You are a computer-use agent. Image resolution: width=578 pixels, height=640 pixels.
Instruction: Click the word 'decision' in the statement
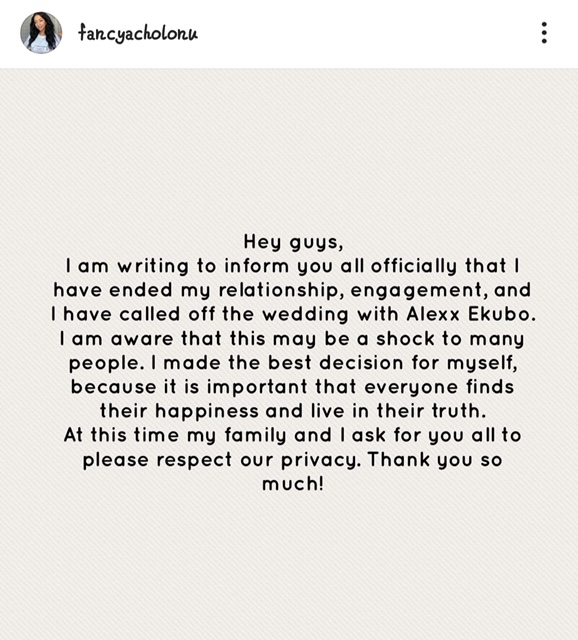[x=361, y=363]
